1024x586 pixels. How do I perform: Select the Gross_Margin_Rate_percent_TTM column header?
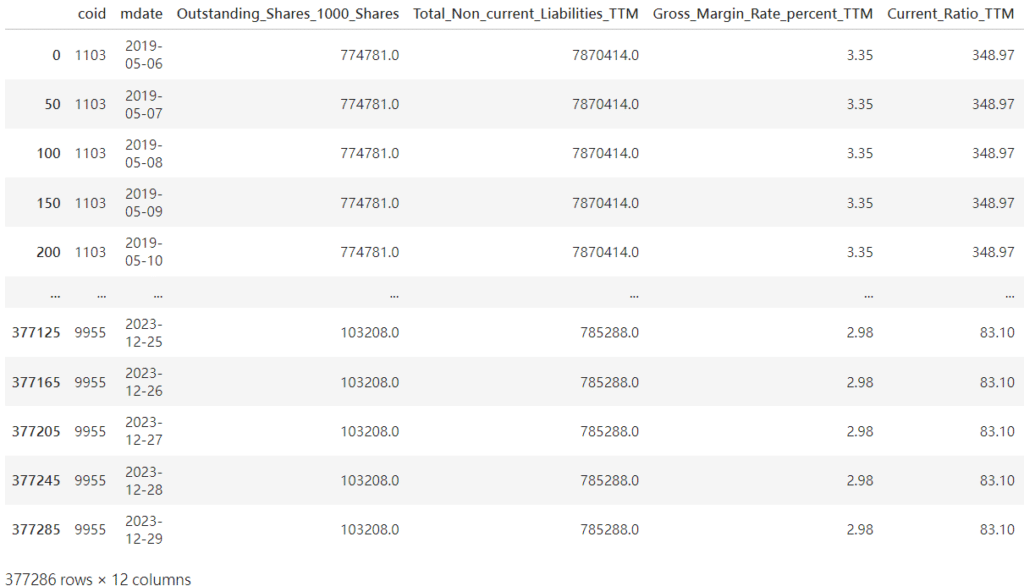(763, 15)
